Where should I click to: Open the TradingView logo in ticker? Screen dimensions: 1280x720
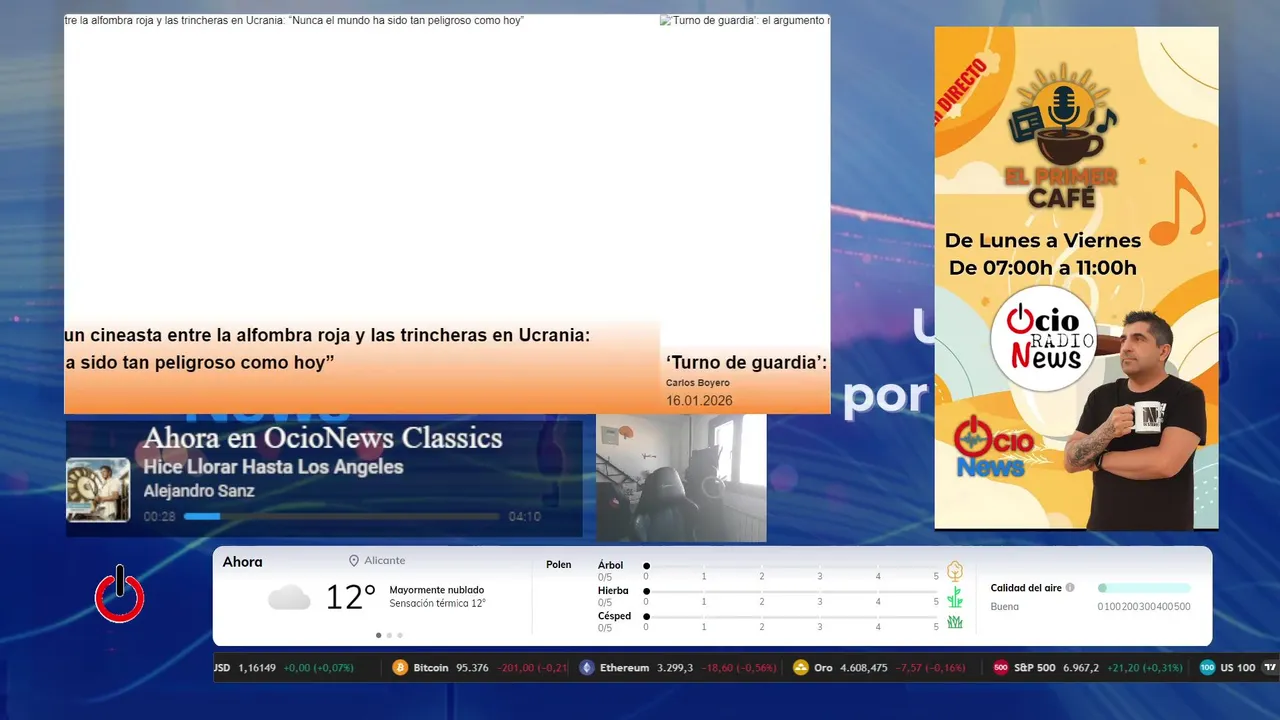click(1271, 667)
